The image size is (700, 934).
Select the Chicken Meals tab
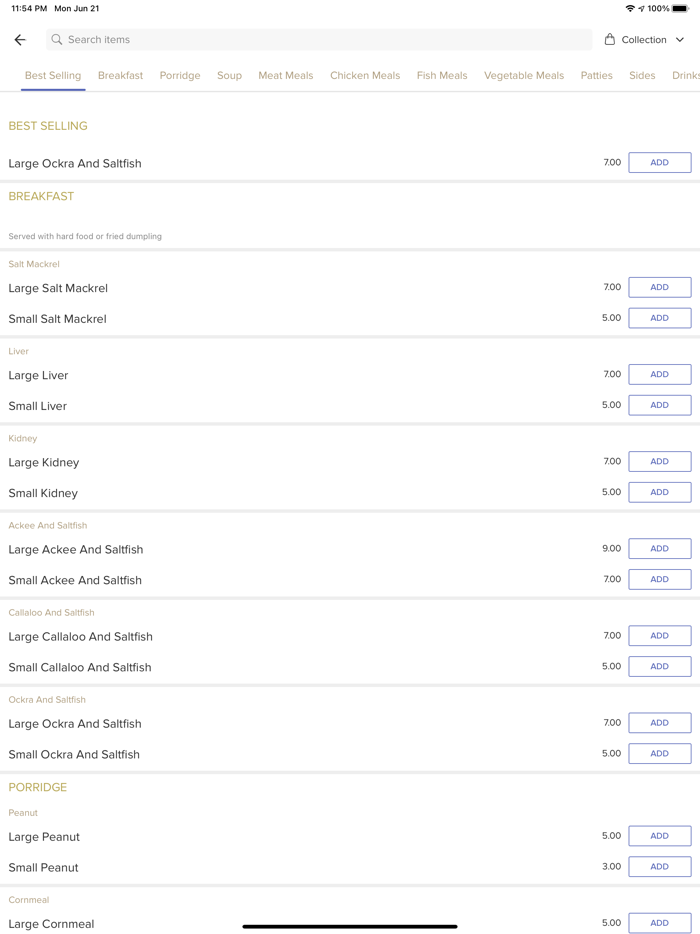click(x=365, y=76)
